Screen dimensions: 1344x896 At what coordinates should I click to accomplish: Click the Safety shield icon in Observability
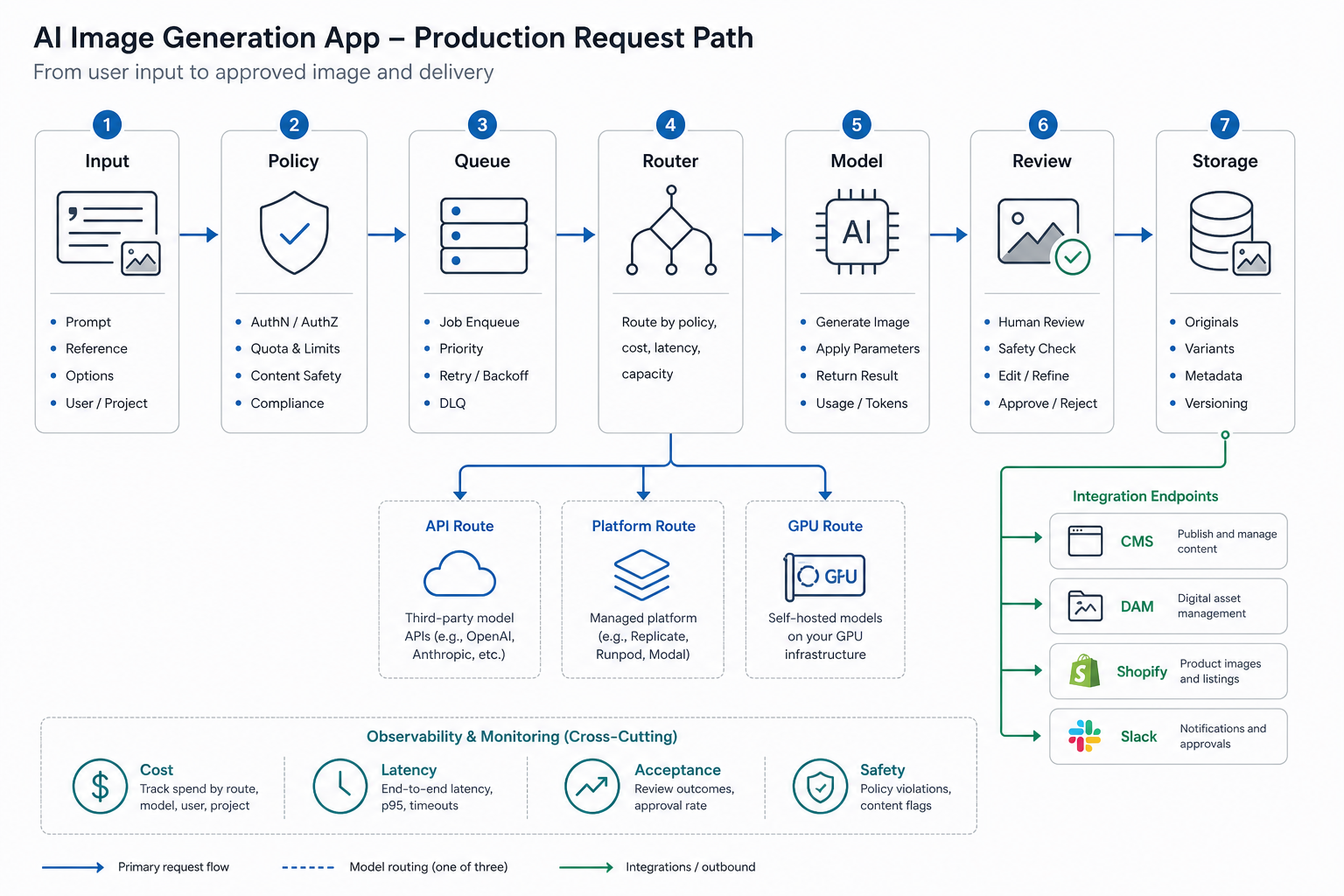820,786
